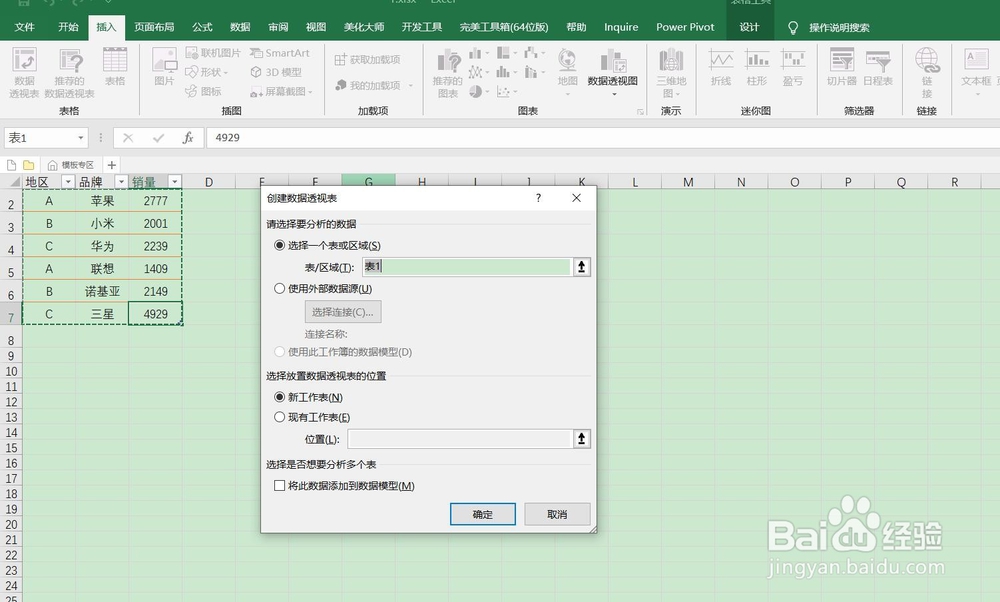Switch to the 公式 ribbon tab
Screen dimensions: 1000x602
[202, 27]
